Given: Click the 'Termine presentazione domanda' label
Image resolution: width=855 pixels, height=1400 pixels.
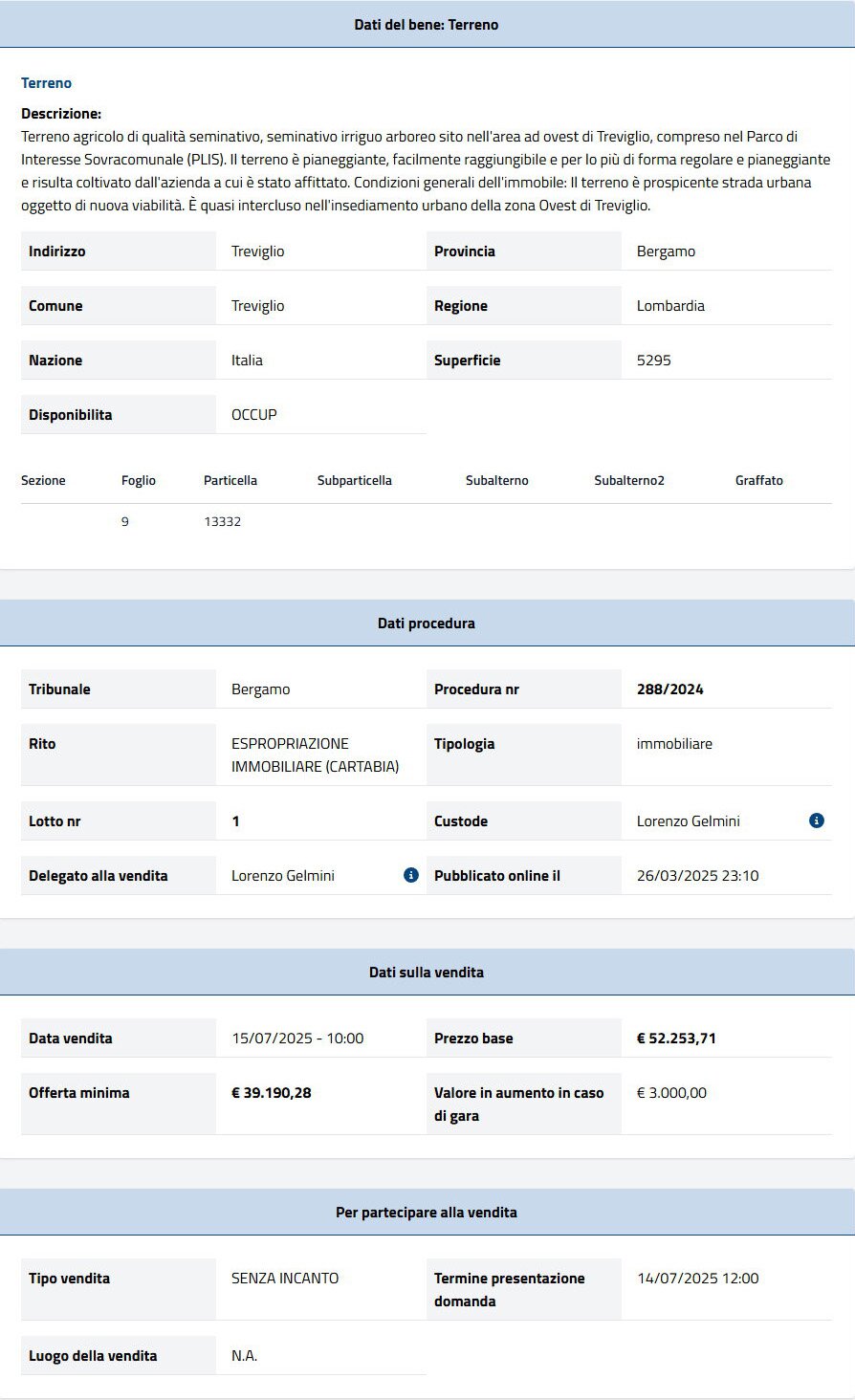Looking at the screenshot, I should pos(510,1290).
